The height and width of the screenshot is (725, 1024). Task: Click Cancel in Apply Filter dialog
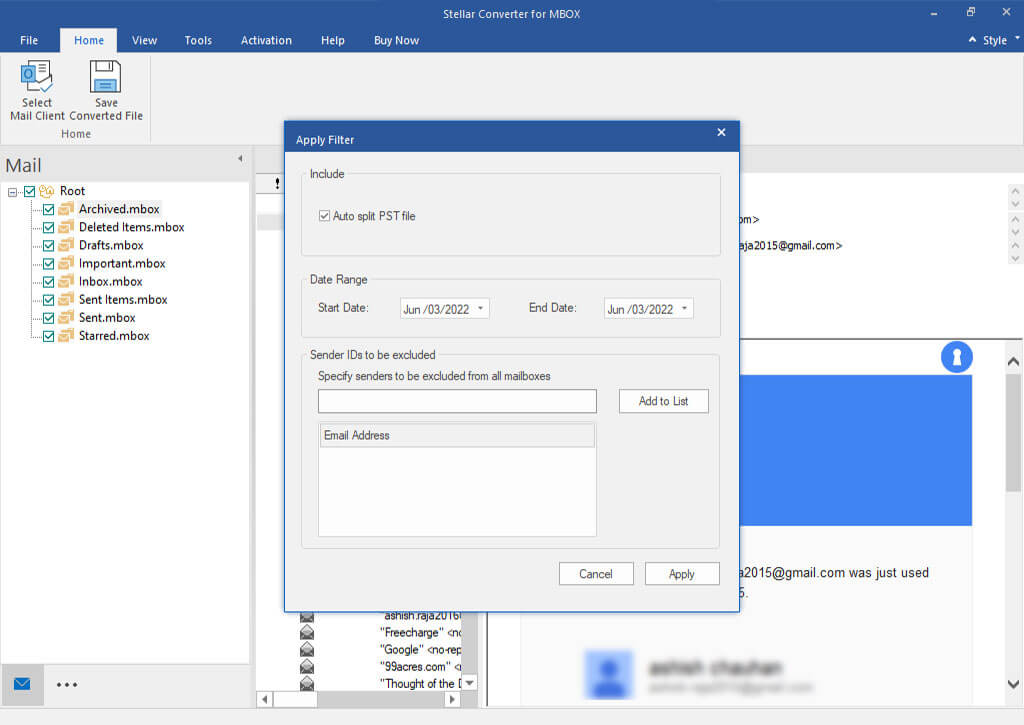pyautogui.click(x=596, y=573)
